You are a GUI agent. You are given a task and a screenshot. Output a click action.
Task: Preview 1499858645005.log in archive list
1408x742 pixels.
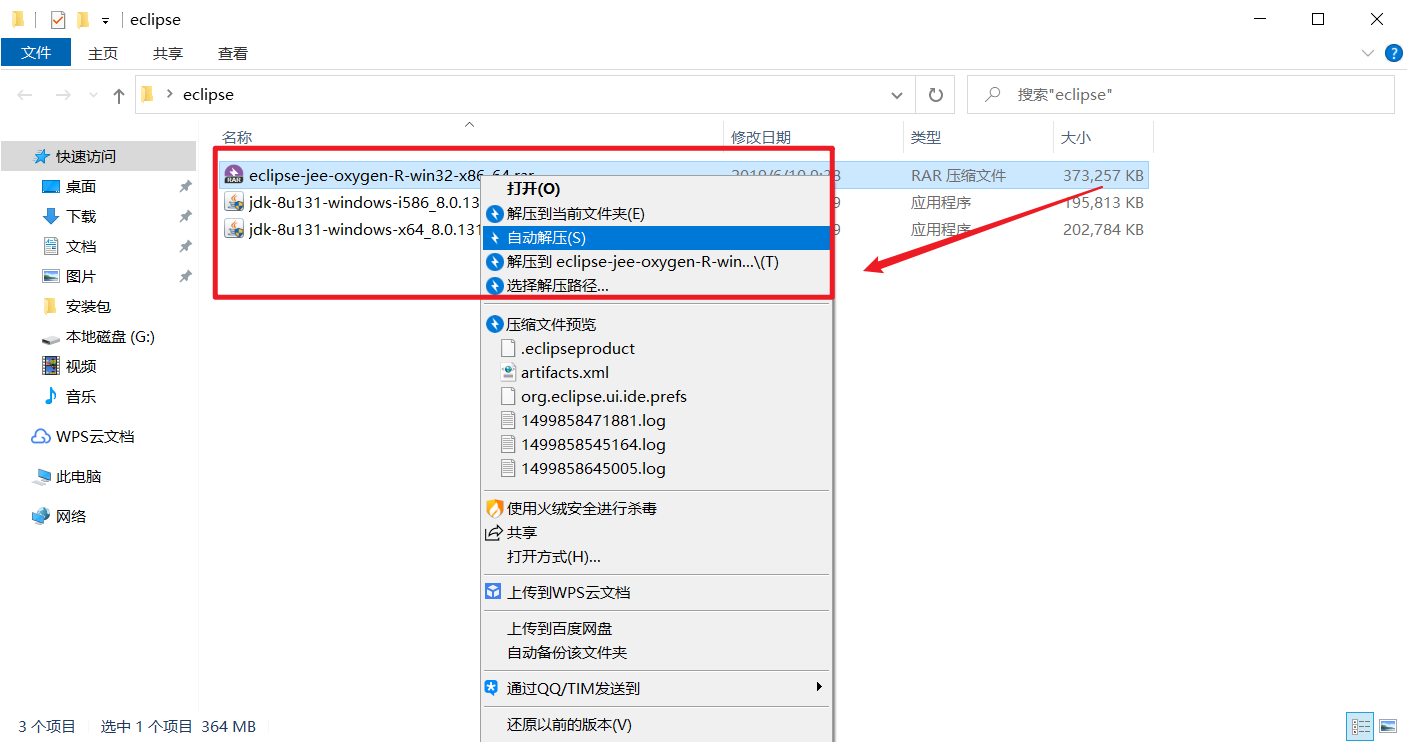pyautogui.click(x=656, y=468)
